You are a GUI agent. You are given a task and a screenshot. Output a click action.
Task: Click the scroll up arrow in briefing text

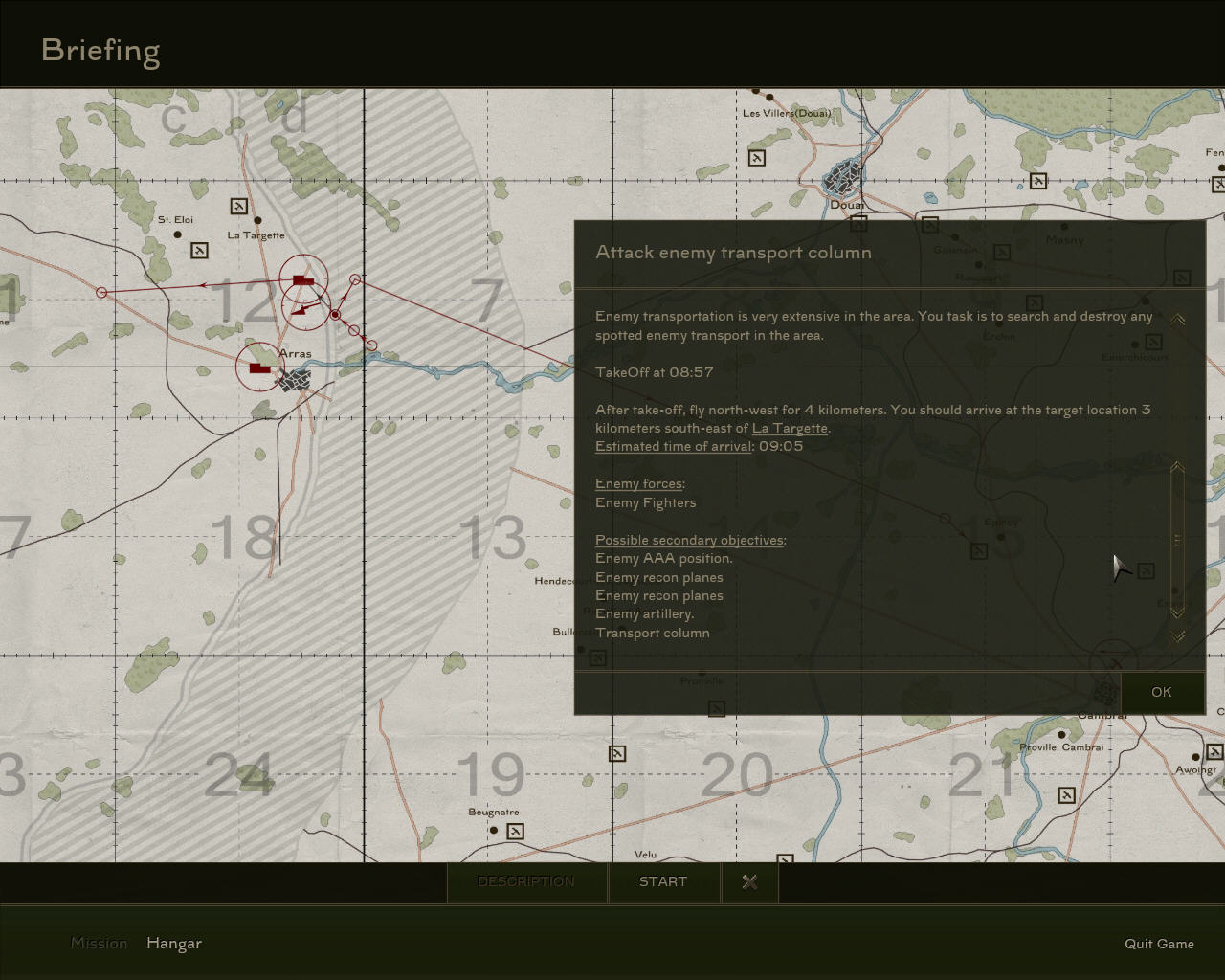1178,320
